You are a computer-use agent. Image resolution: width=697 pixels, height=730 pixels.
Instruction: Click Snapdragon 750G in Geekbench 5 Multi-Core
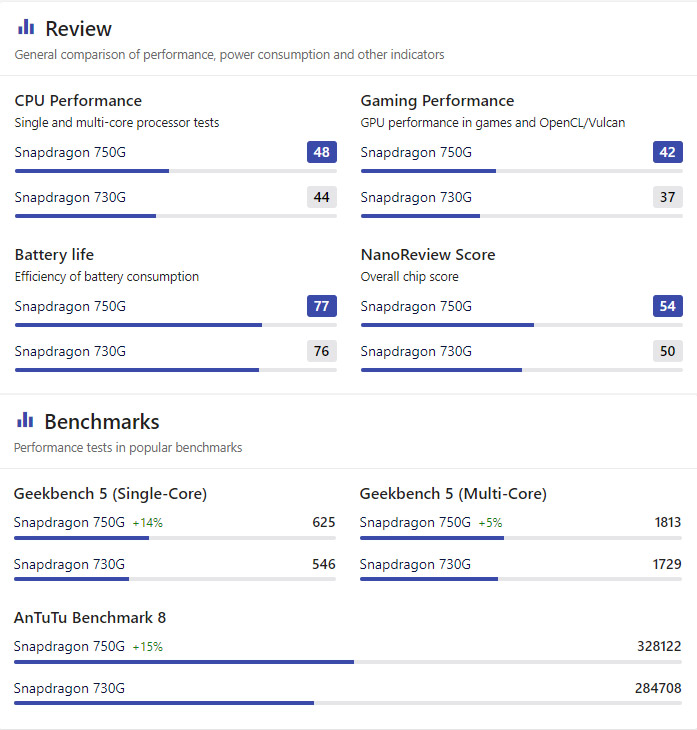point(415,523)
